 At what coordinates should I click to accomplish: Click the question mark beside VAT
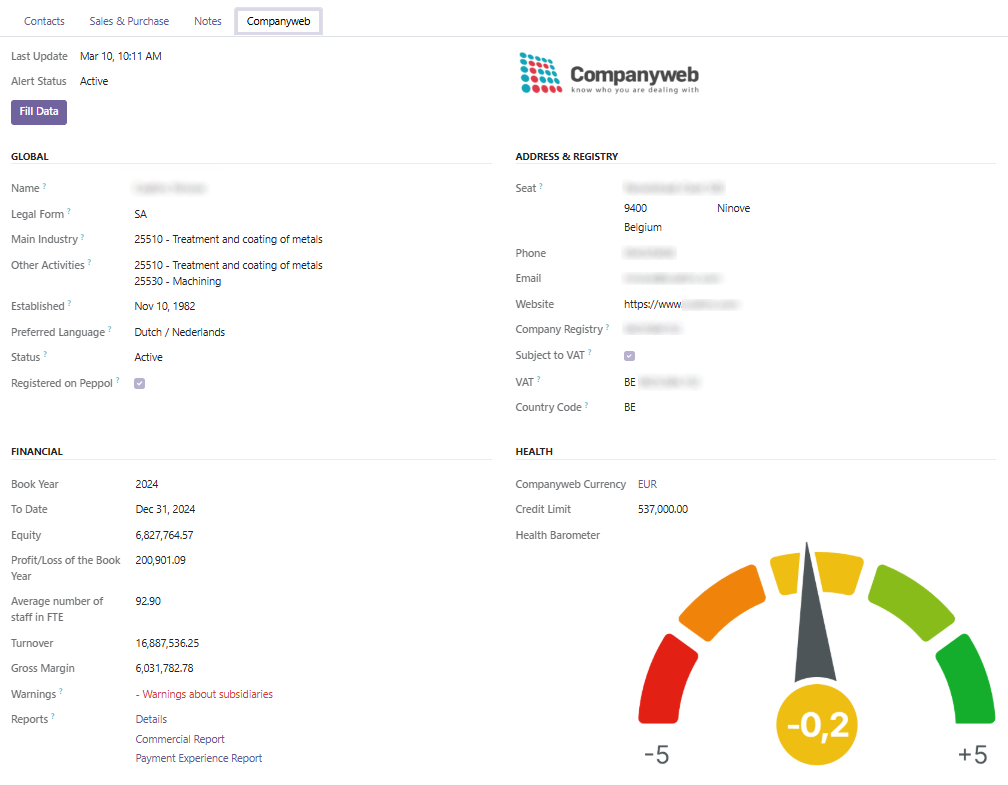[x=538, y=378]
